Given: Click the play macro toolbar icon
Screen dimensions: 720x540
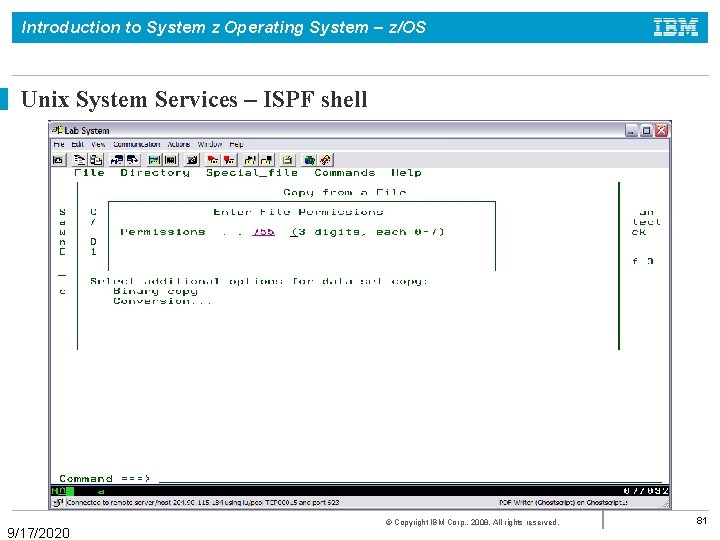Looking at the screenshot, I should pos(250,160).
